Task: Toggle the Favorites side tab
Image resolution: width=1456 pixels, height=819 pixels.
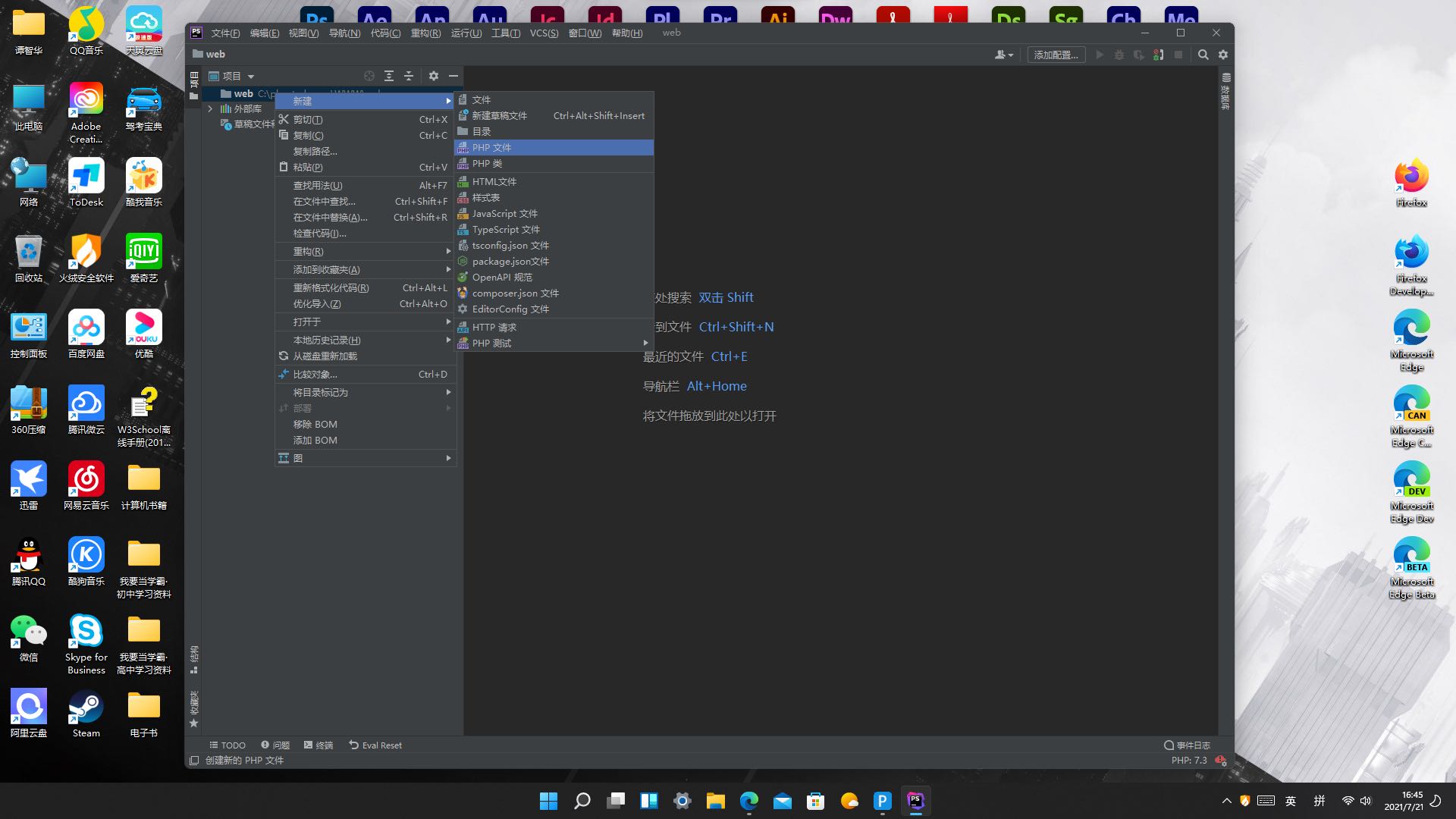Action: pos(194,708)
